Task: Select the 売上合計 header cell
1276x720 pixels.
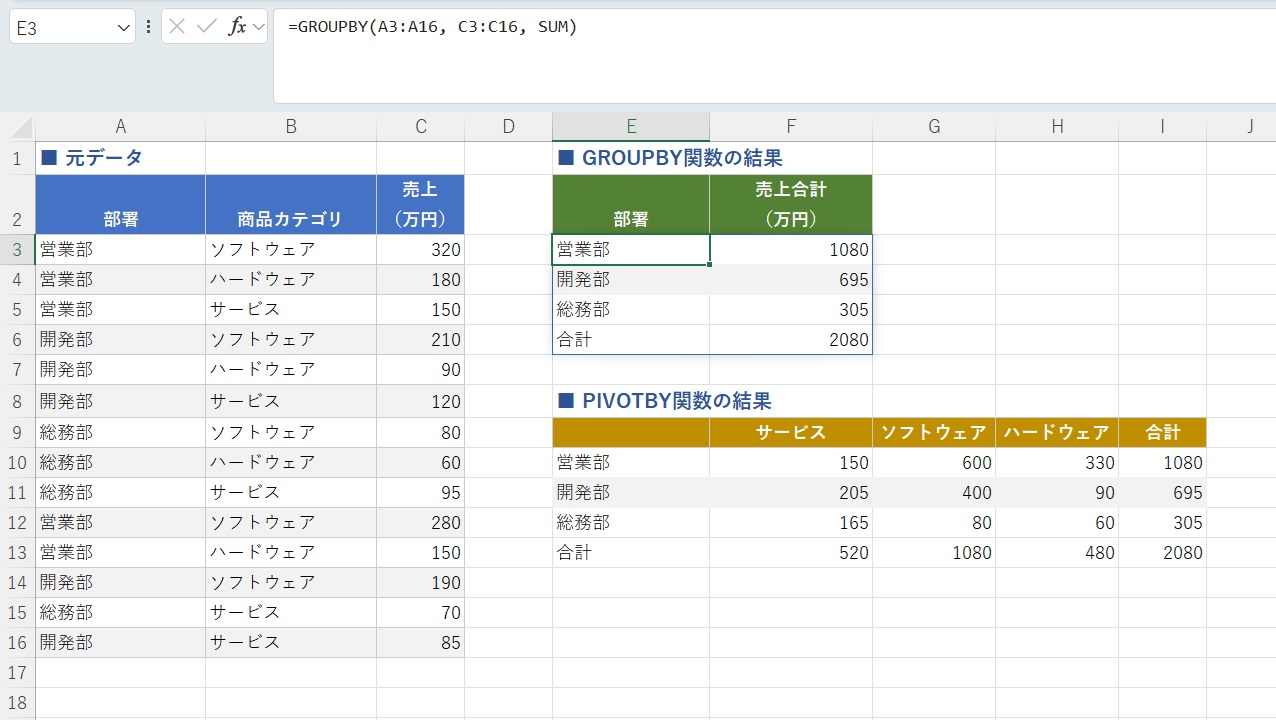Action: click(791, 204)
